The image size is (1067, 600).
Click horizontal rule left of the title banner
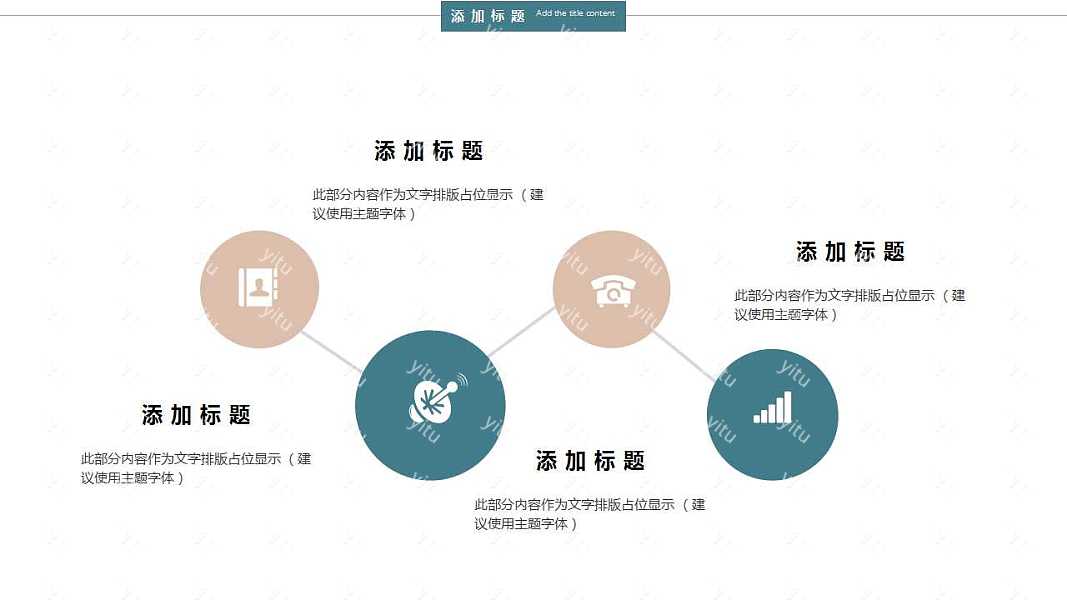[220, 15]
